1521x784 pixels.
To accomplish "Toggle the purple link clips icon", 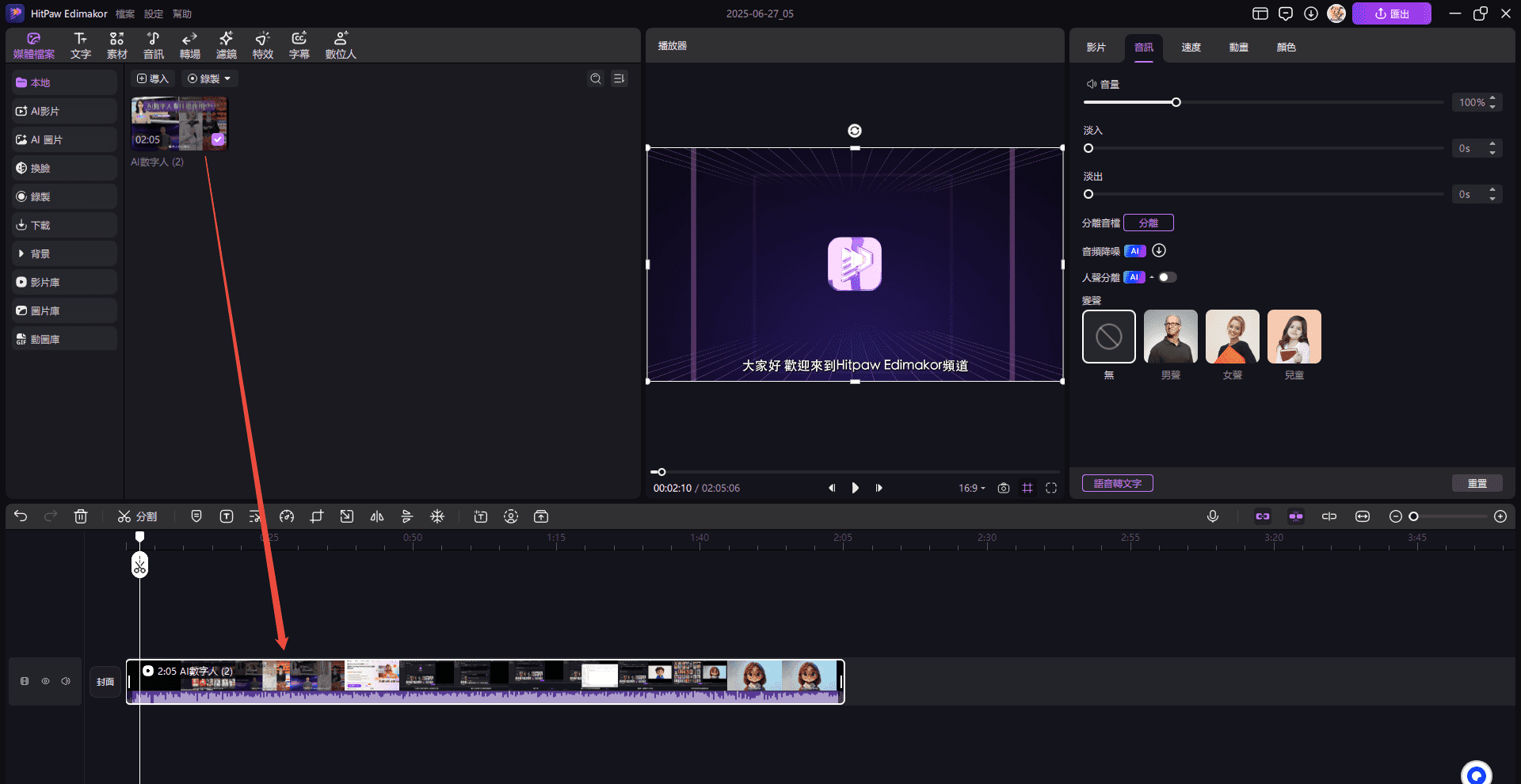I will pyautogui.click(x=1263, y=516).
